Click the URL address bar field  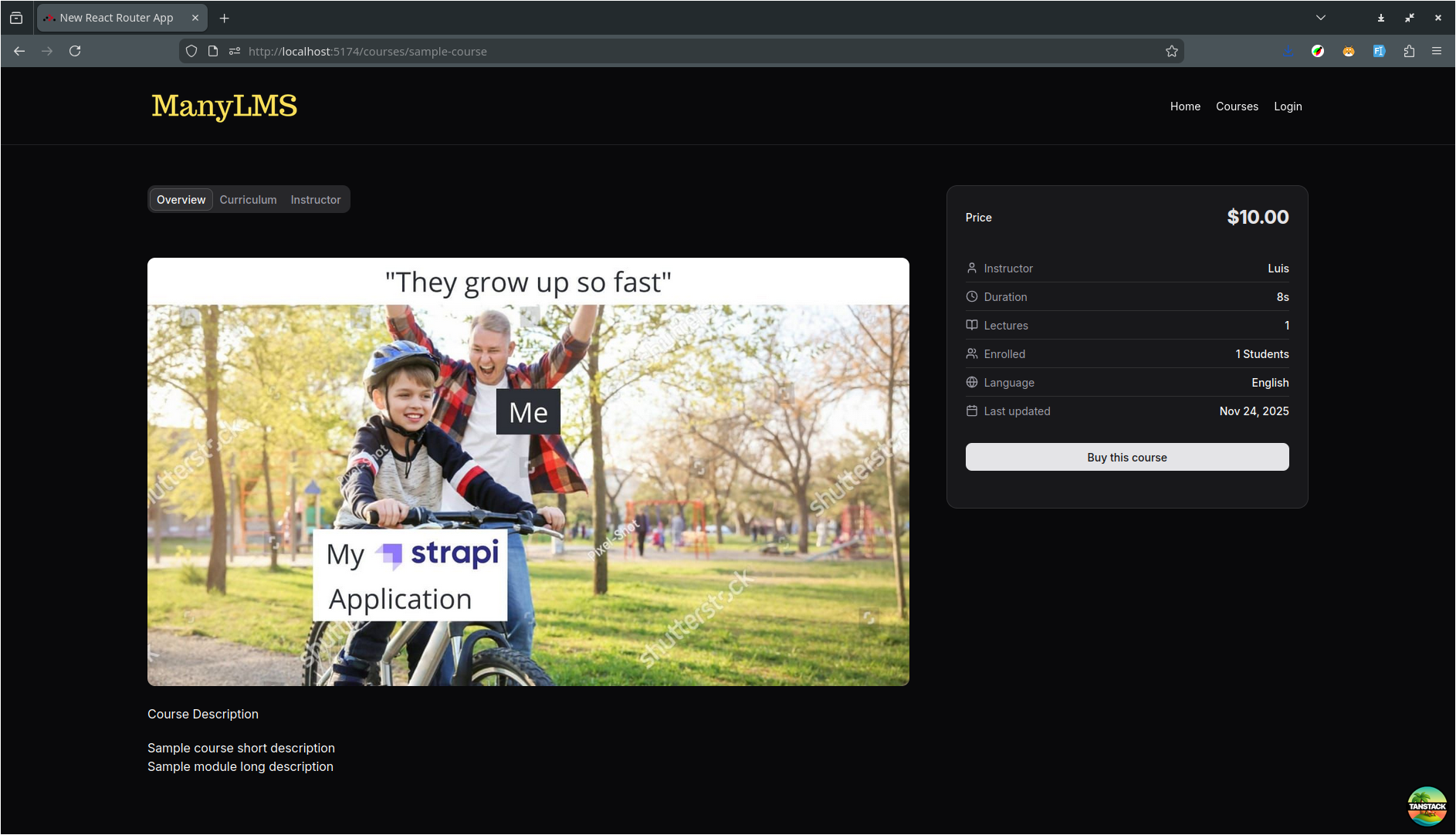click(695, 51)
